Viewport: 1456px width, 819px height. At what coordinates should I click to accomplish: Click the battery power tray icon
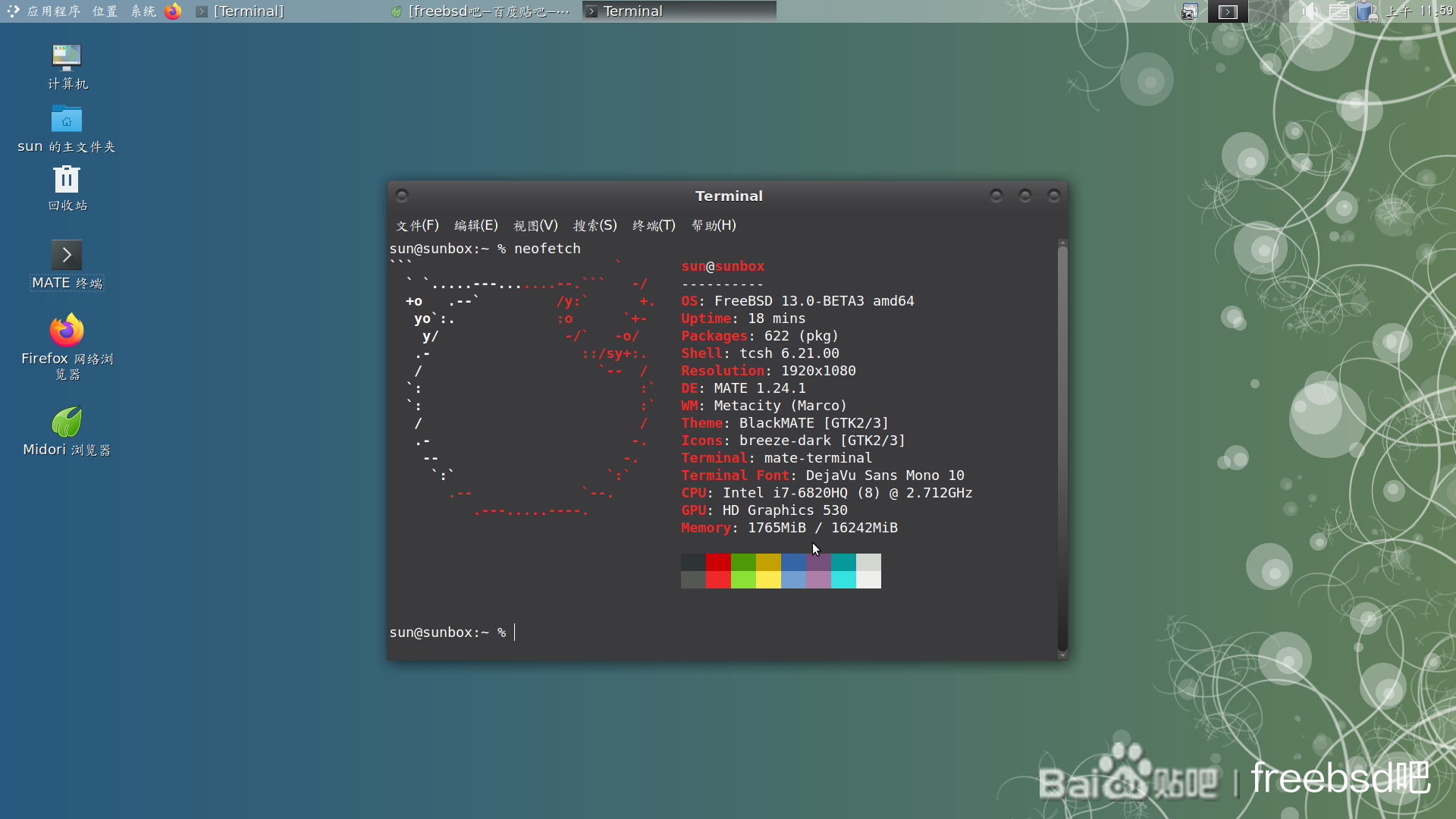tap(1367, 11)
